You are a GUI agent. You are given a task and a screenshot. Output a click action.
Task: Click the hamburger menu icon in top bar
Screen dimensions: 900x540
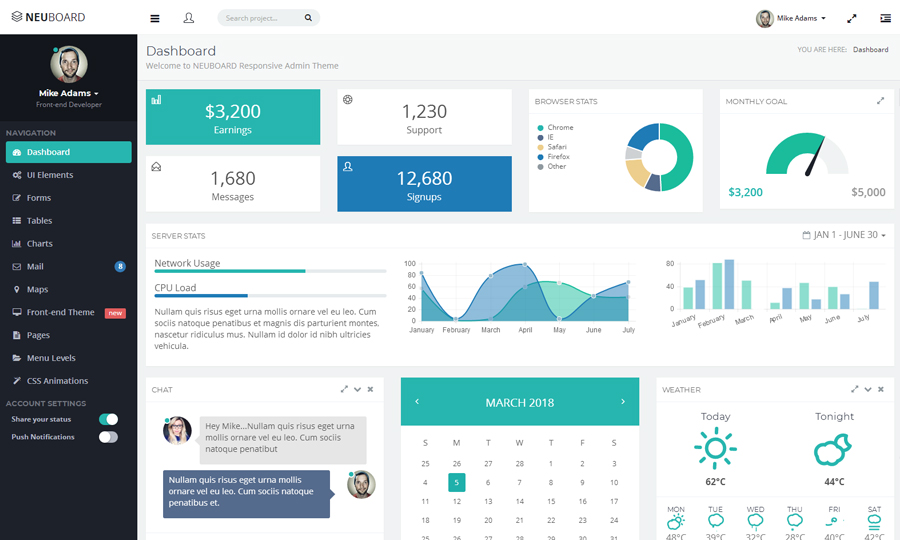[154, 18]
